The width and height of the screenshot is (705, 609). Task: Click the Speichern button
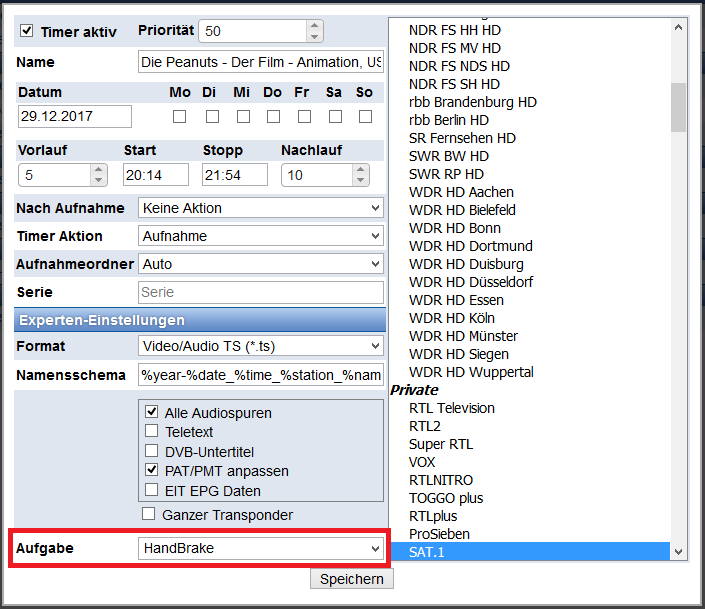[352, 579]
